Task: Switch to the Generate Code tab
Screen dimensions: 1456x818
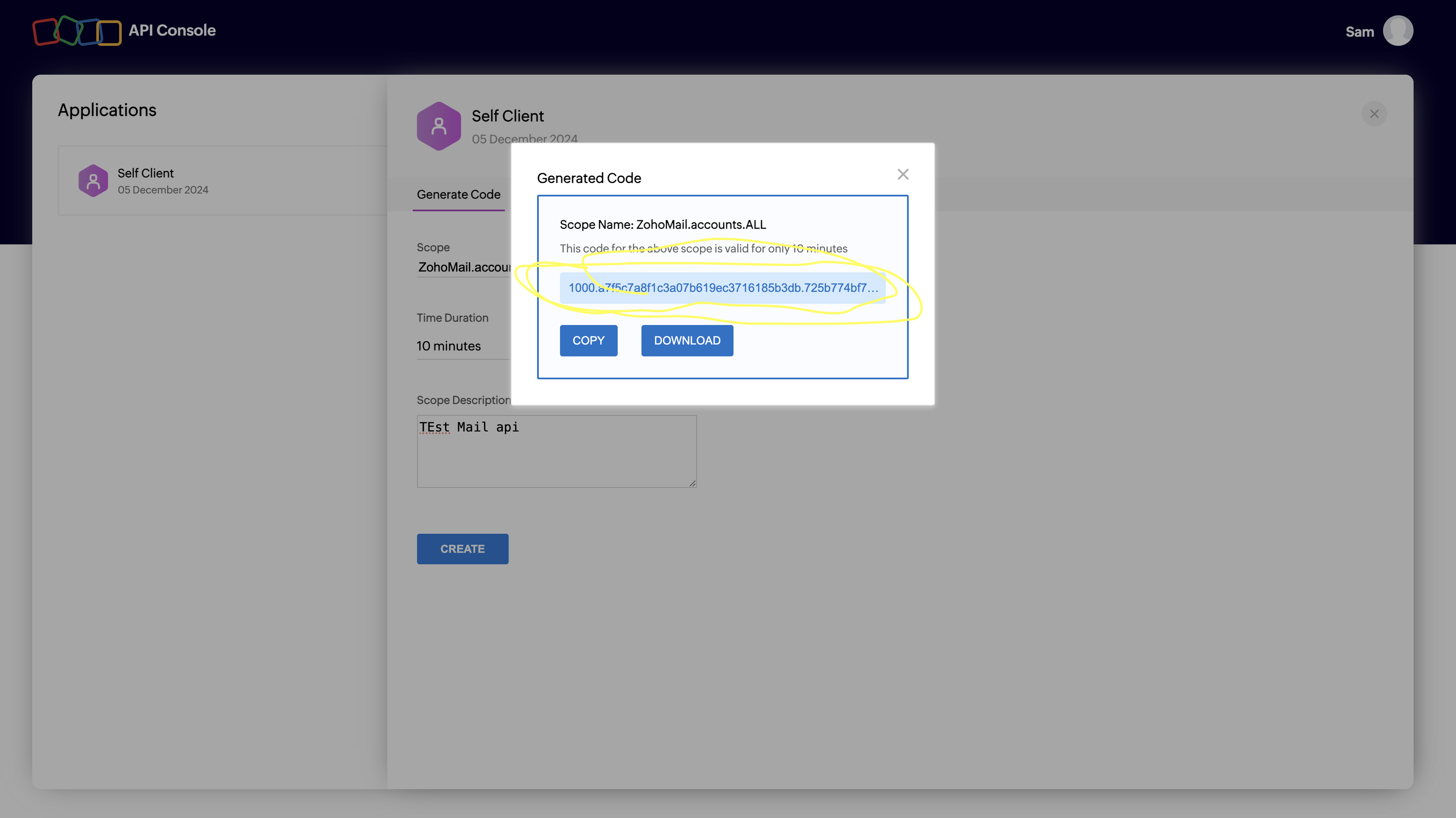Action: [x=458, y=194]
